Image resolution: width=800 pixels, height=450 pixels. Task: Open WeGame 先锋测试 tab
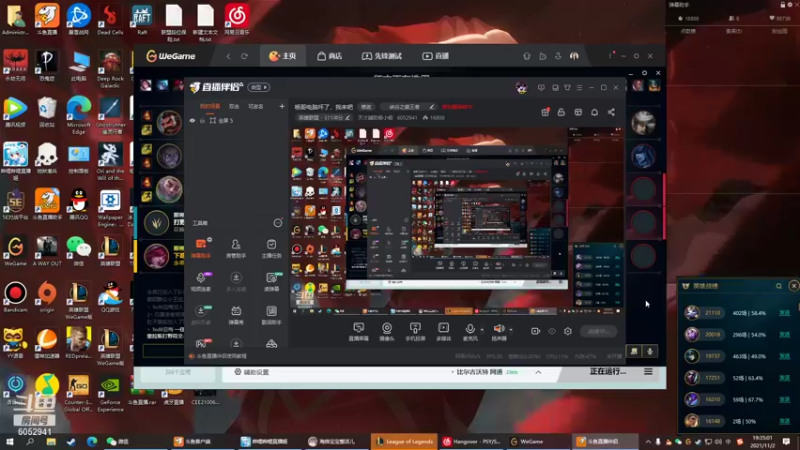tap(382, 56)
